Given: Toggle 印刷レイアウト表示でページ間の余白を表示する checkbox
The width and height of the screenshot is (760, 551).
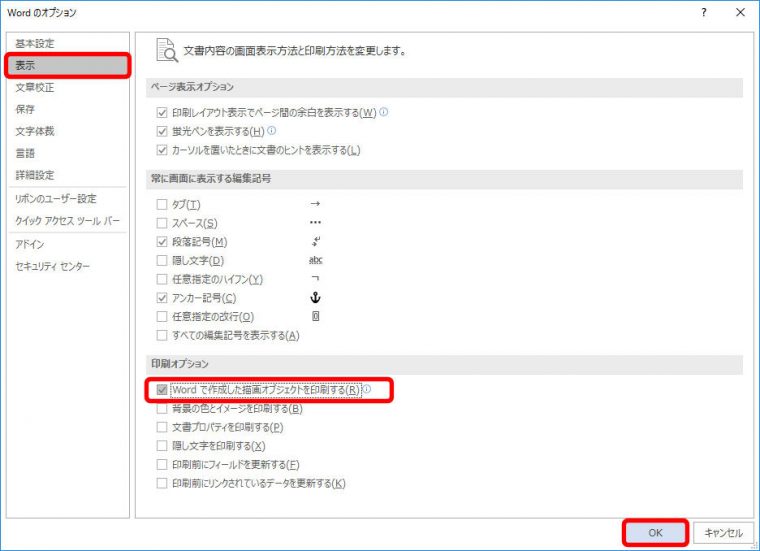Looking at the screenshot, I should 162,113.
